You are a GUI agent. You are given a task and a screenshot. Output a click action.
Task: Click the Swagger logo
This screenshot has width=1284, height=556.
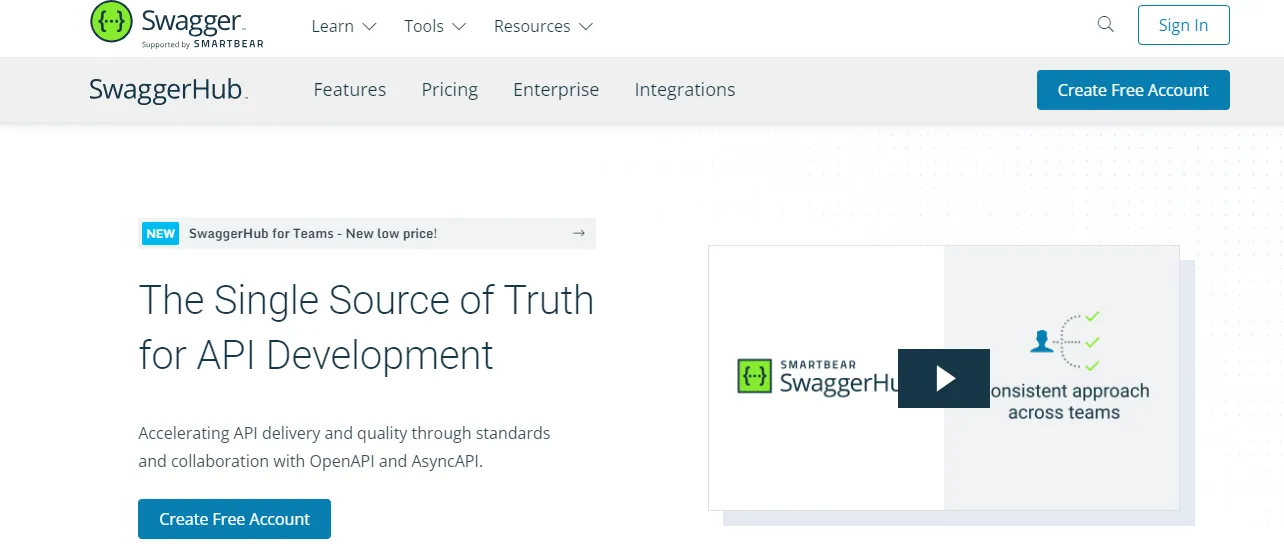click(x=177, y=25)
